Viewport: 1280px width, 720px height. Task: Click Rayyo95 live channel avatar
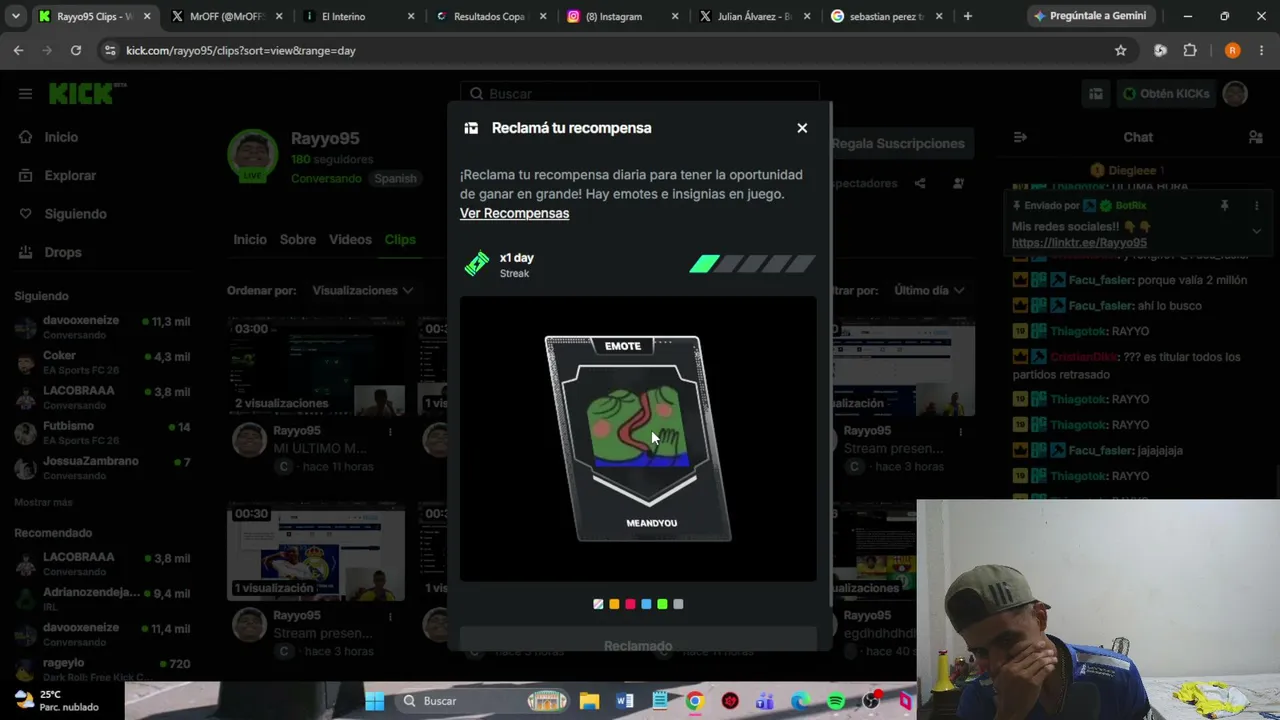pos(252,155)
